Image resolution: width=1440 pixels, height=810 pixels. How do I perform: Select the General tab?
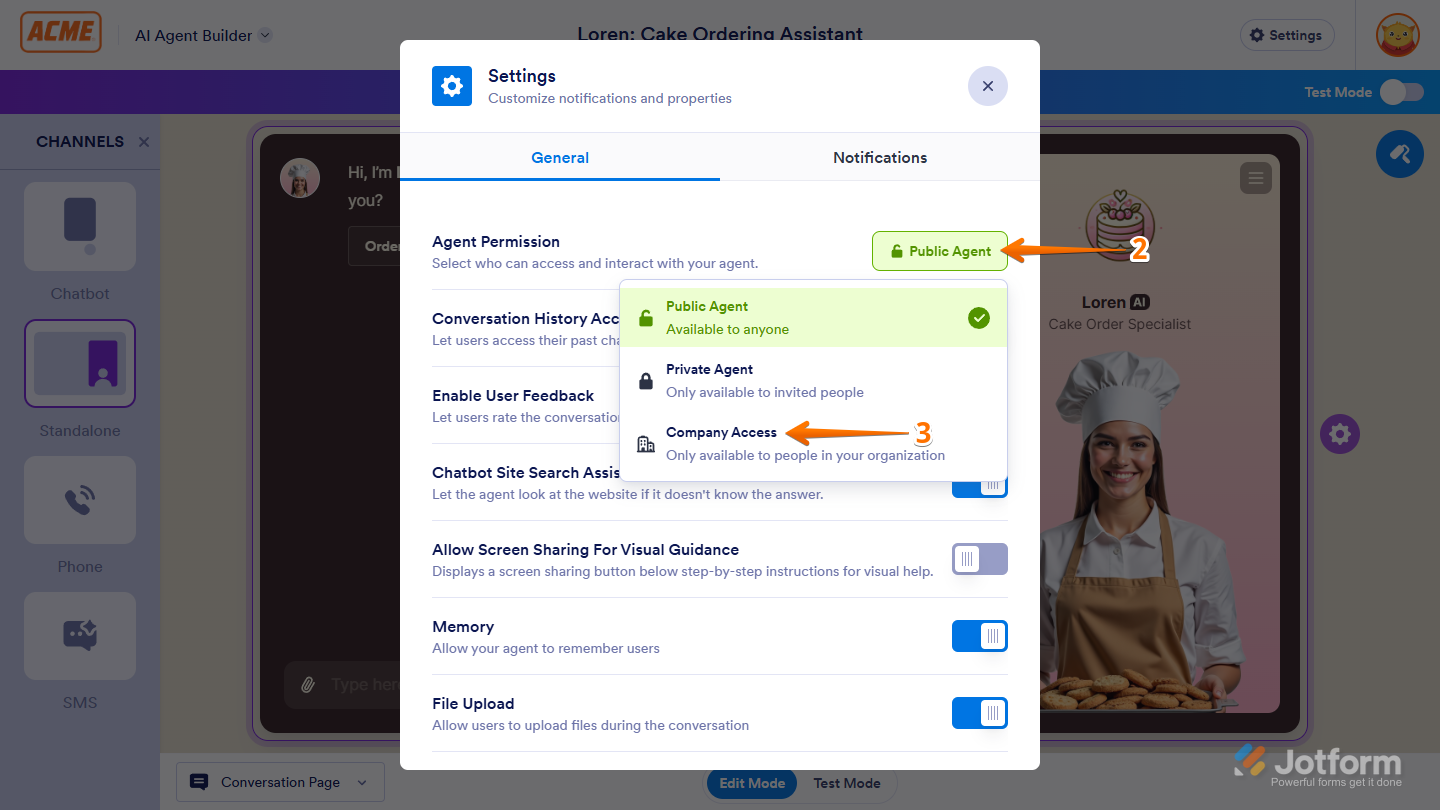[x=560, y=157]
